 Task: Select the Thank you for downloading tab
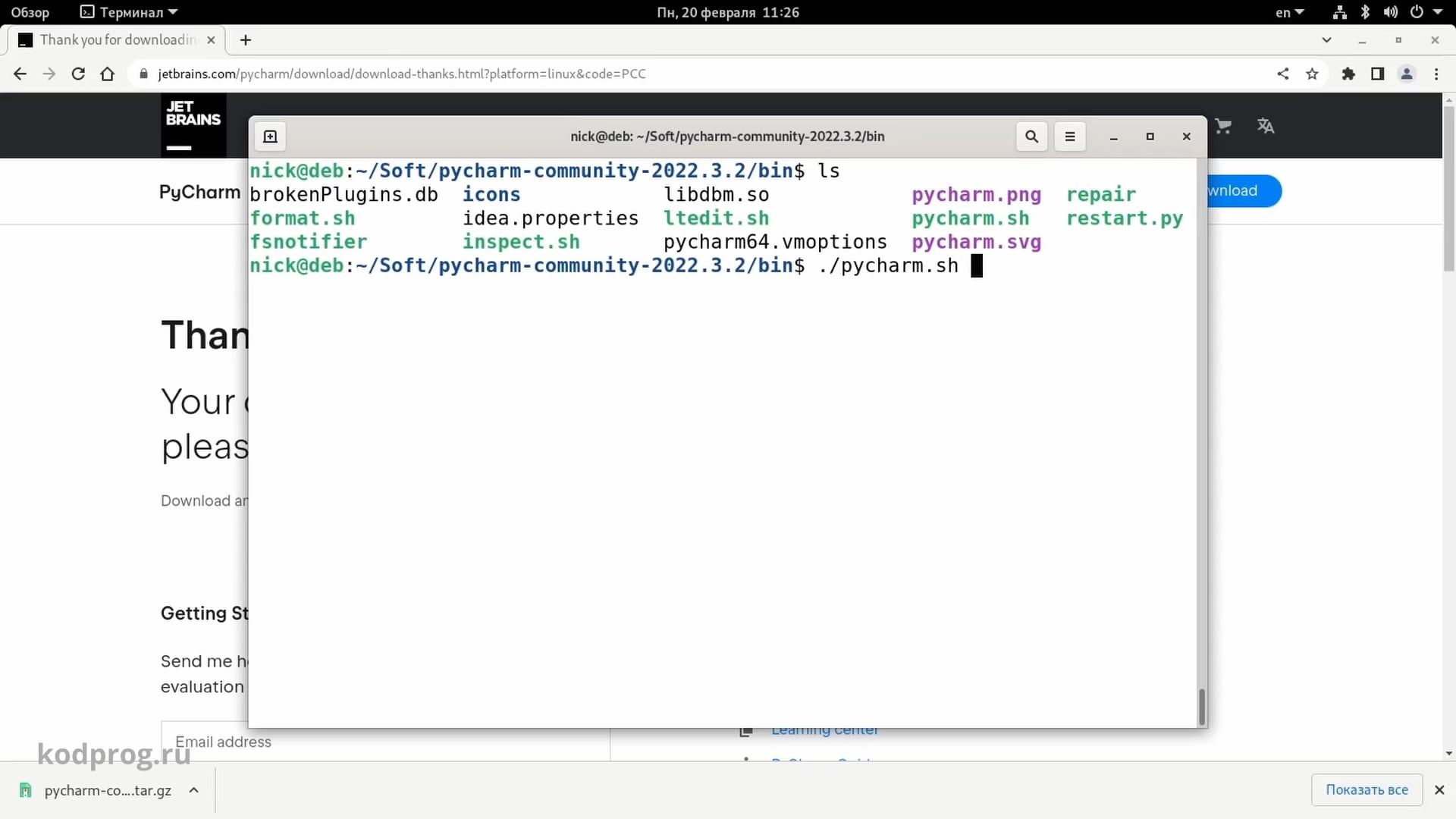tap(115, 40)
